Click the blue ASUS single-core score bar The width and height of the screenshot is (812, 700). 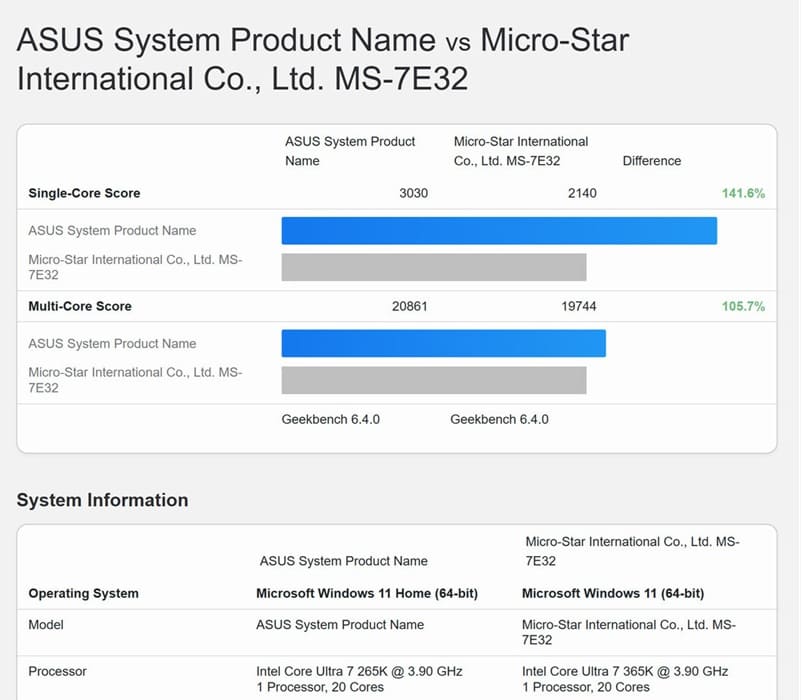point(499,231)
